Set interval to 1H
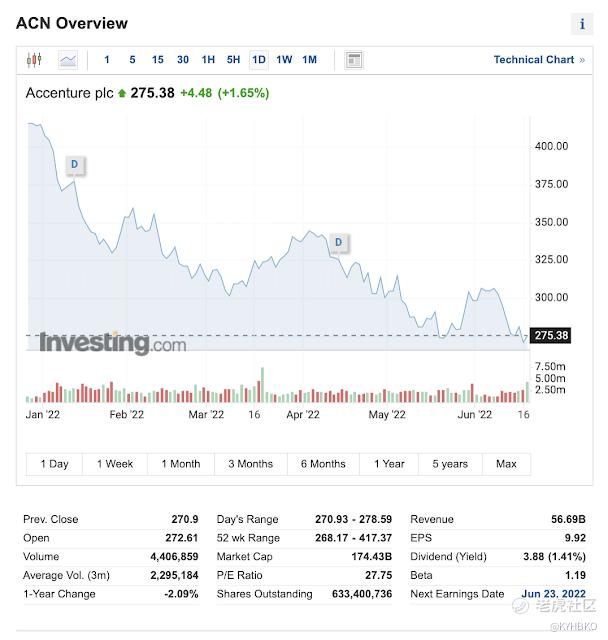This screenshot has height=640, width=608. (x=208, y=60)
